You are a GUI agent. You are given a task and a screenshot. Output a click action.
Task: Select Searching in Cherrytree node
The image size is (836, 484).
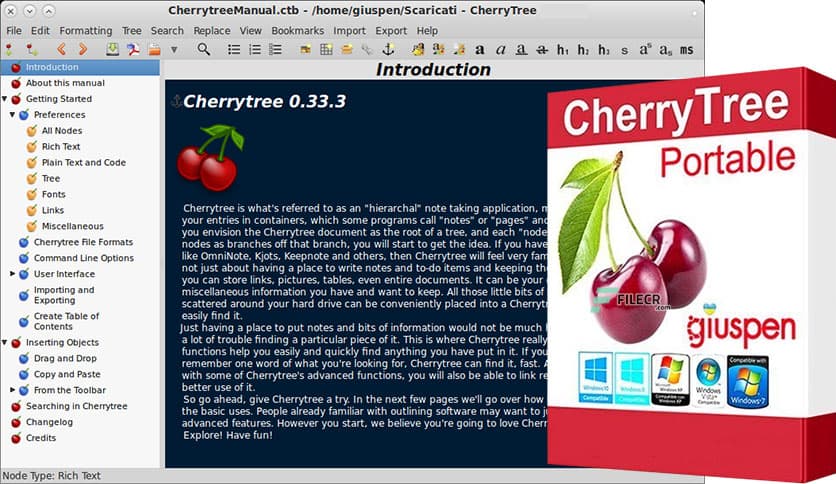coord(77,406)
